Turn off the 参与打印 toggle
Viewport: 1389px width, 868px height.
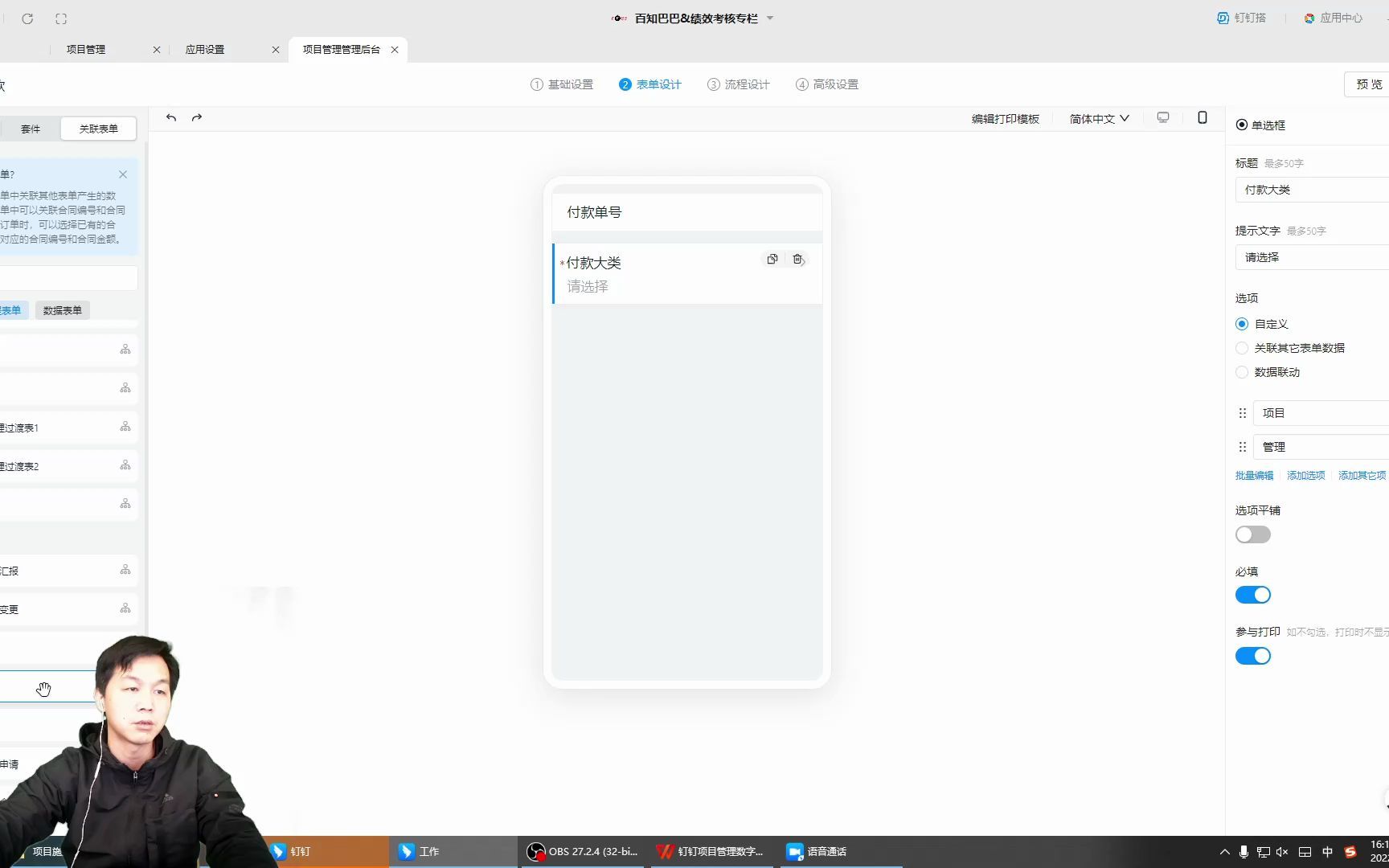click(x=1252, y=656)
